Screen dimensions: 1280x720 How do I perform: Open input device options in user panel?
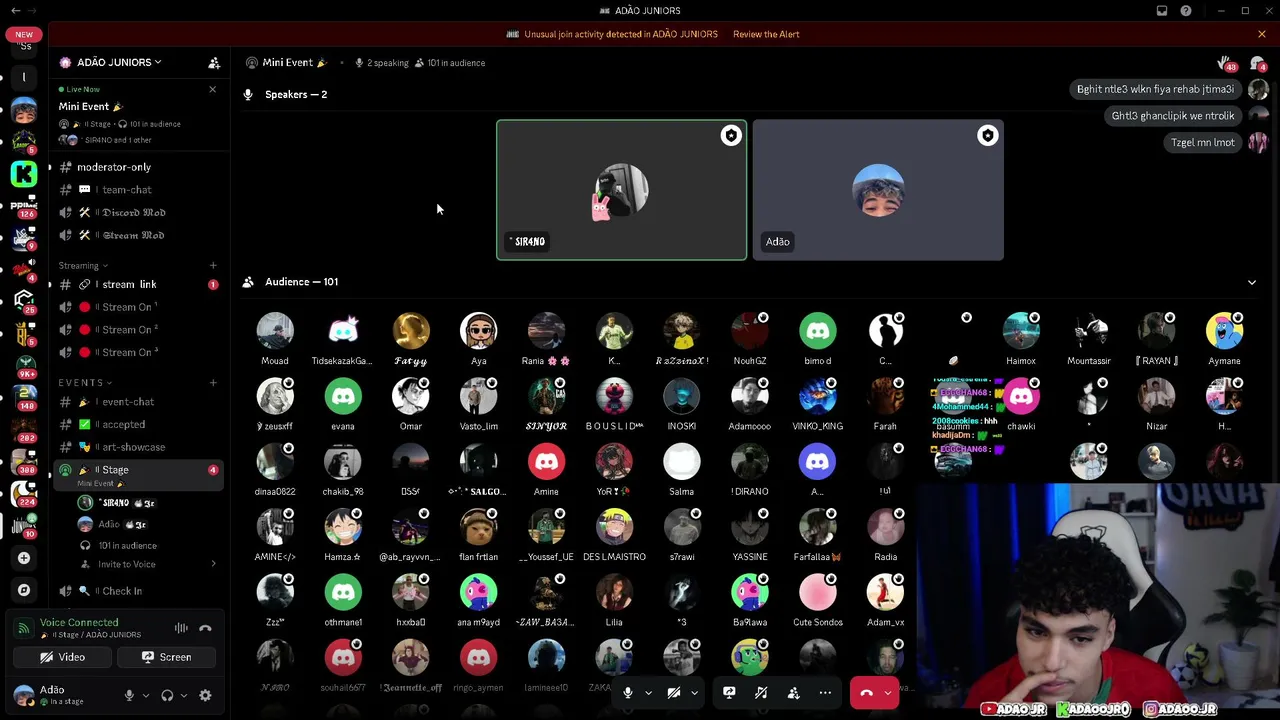(146, 696)
